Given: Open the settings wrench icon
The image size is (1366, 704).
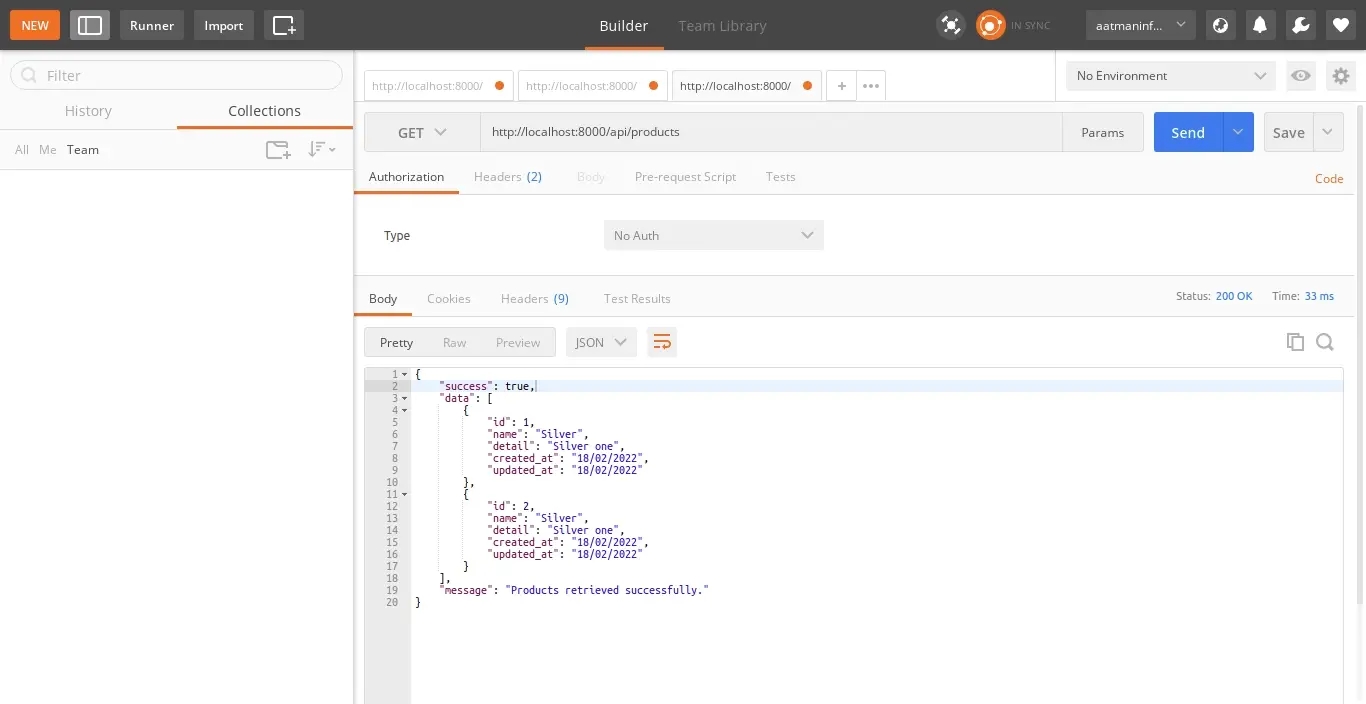Looking at the screenshot, I should tap(1300, 25).
